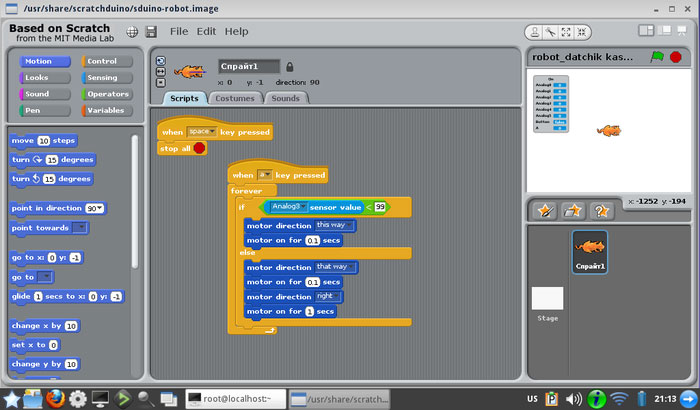
Task: Select the Motion block category
Action: tap(45, 61)
